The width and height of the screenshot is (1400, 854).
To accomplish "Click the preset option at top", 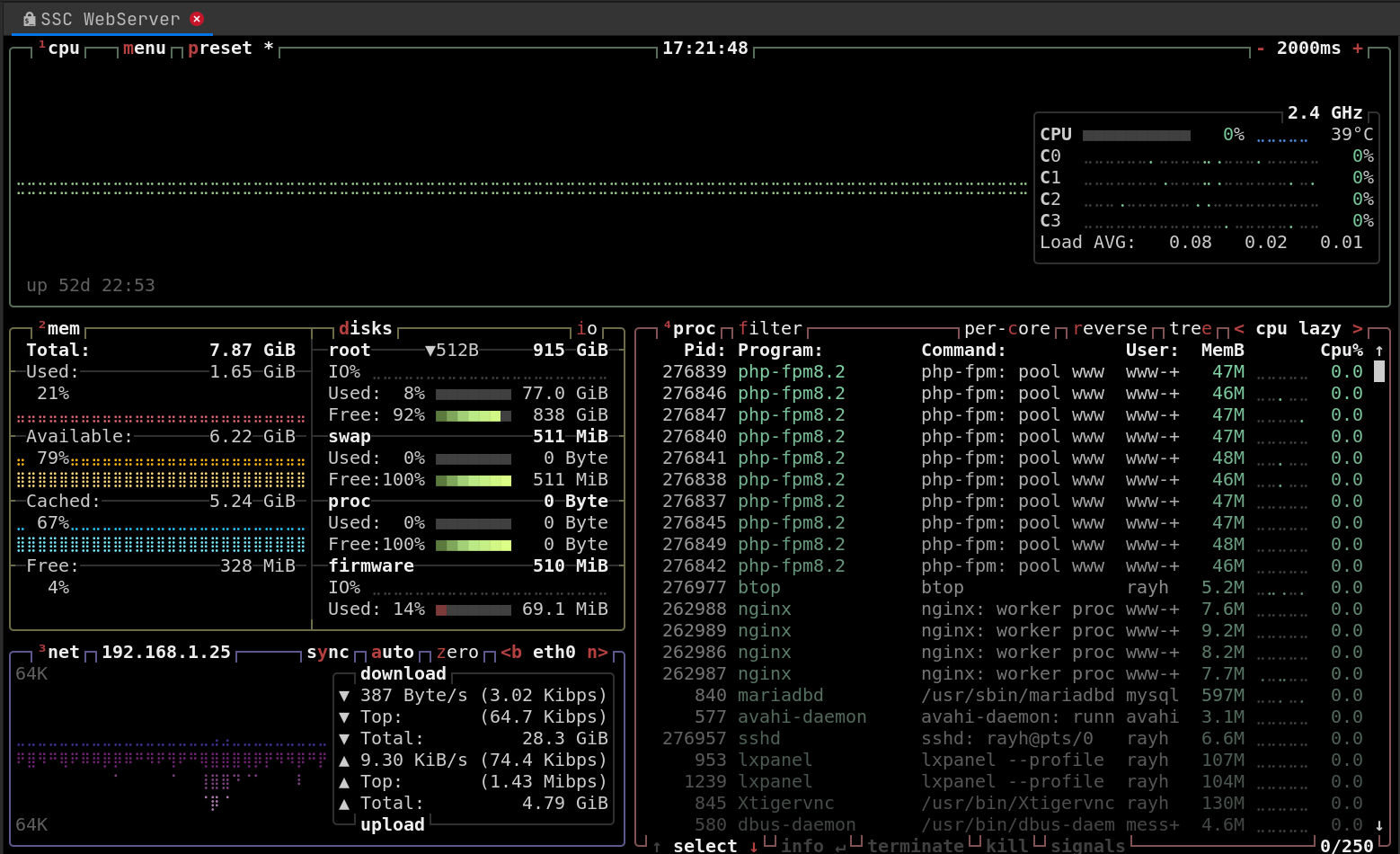I will coord(219,48).
